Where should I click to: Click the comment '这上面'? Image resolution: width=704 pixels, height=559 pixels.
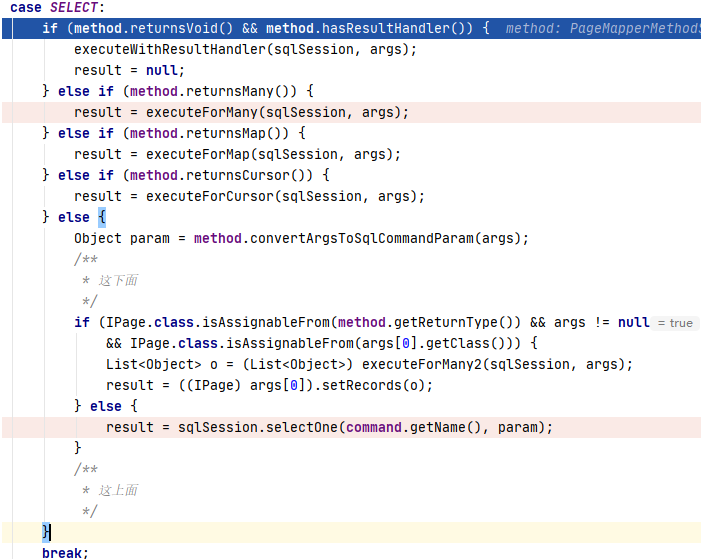pos(118,490)
